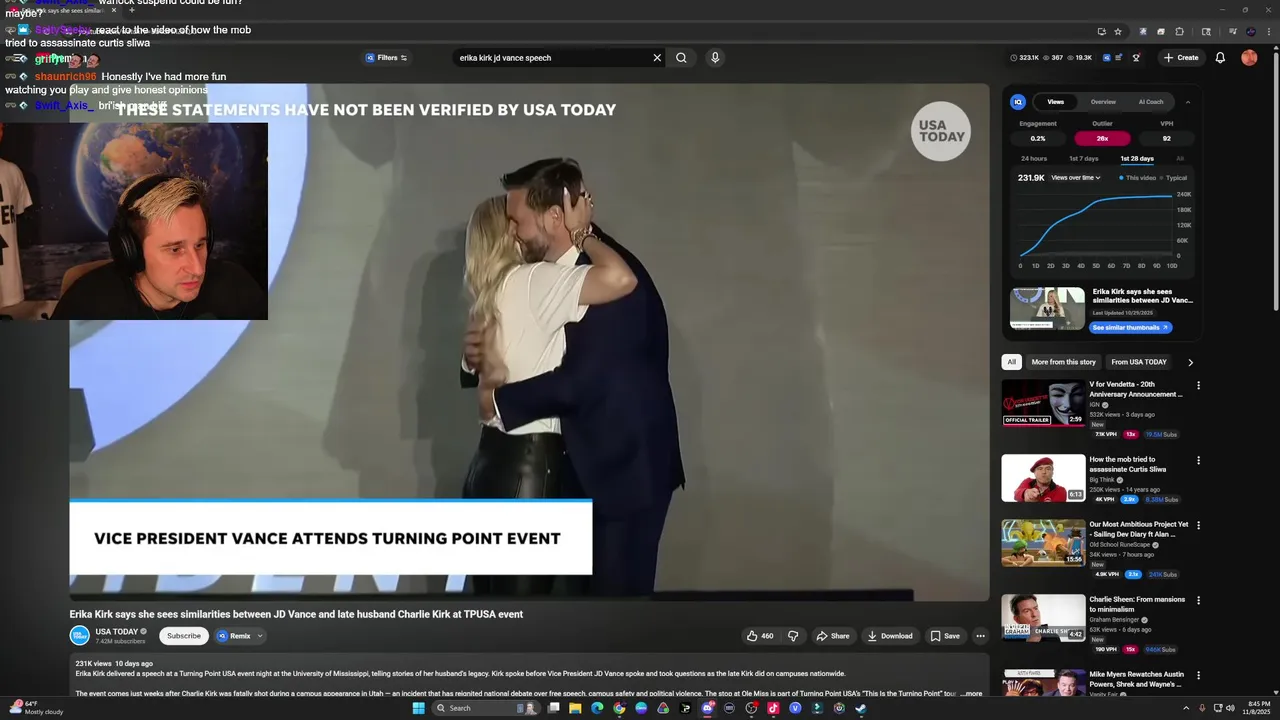Open the YouTube account avatar menu

click(1249, 58)
